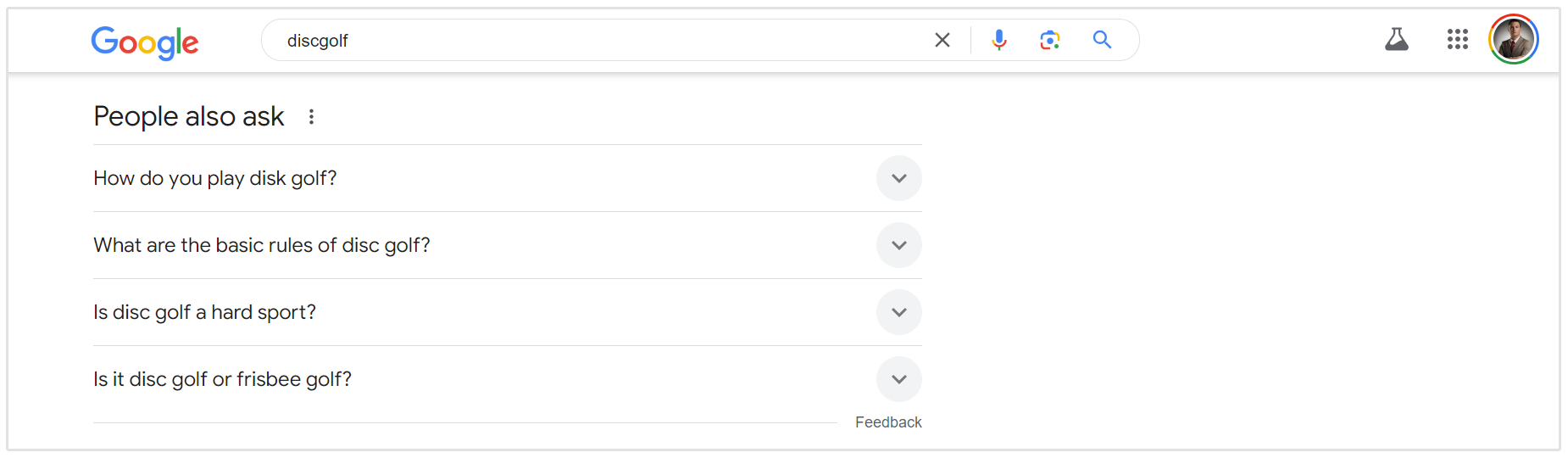Expand the basic rules of disc golf chevron
1568x458 pixels.
click(x=898, y=245)
